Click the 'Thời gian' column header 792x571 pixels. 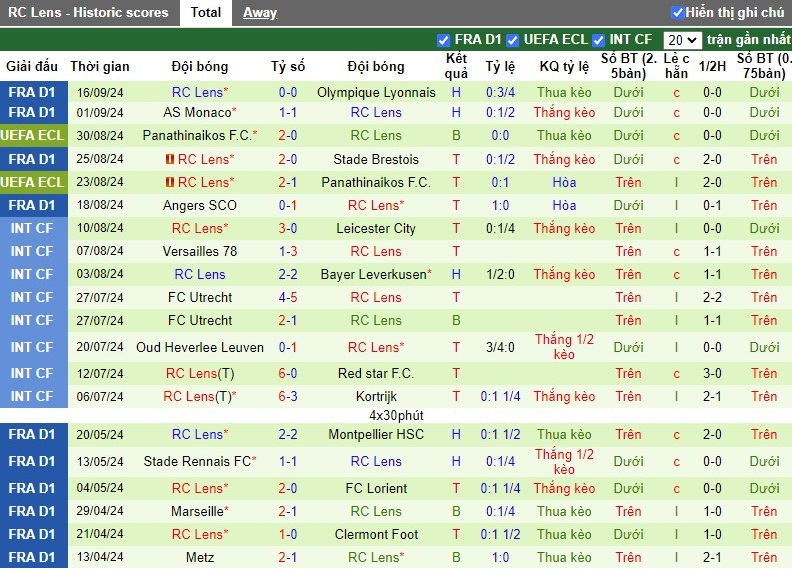(100, 66)
